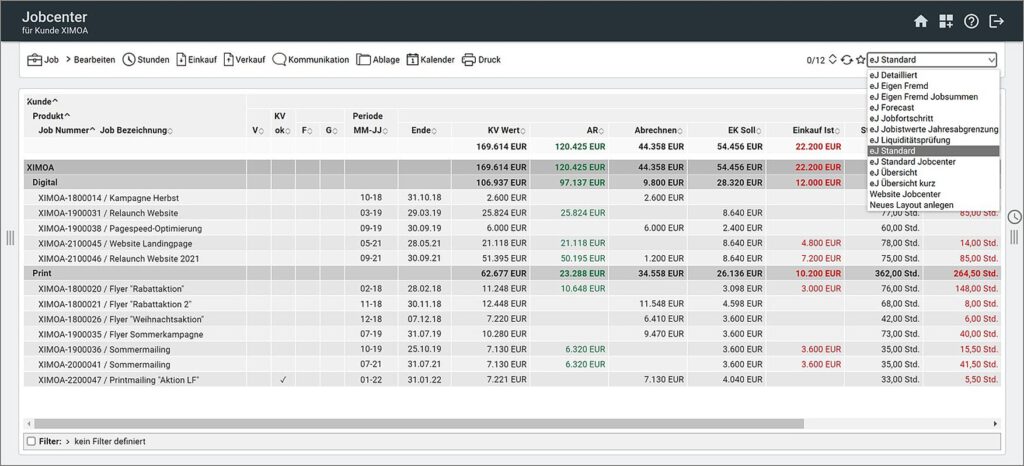Viewport: 1024px width, 466px height.
Task: Toggle the Filter checkbox
Action: [31, 441]
